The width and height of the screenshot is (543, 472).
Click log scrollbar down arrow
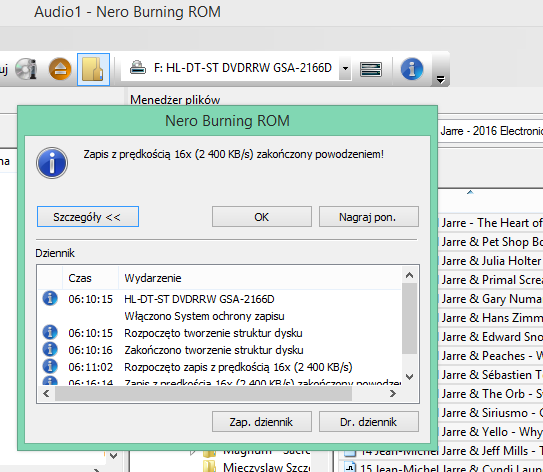[x=409, y=376]
